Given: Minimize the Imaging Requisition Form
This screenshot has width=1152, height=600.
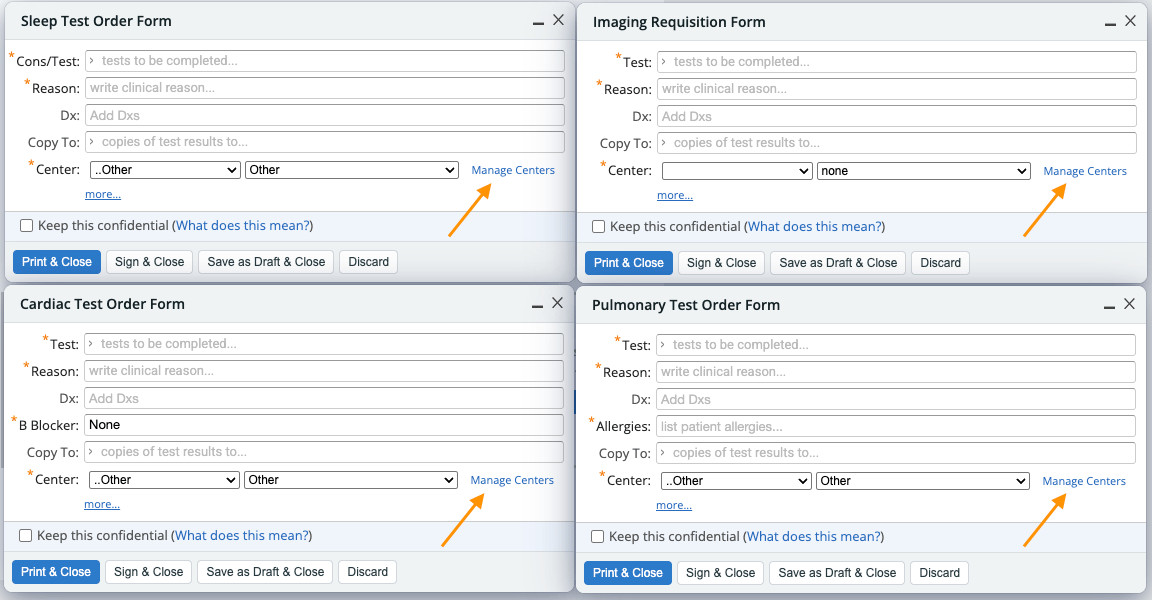Looking at the screenshot, I should click(x=1110, y=24).
